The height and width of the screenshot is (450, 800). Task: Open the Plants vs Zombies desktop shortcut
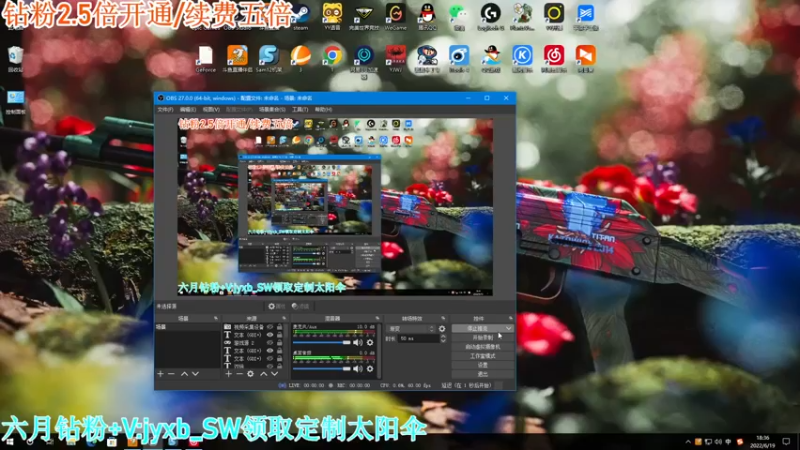click(522, 16)
